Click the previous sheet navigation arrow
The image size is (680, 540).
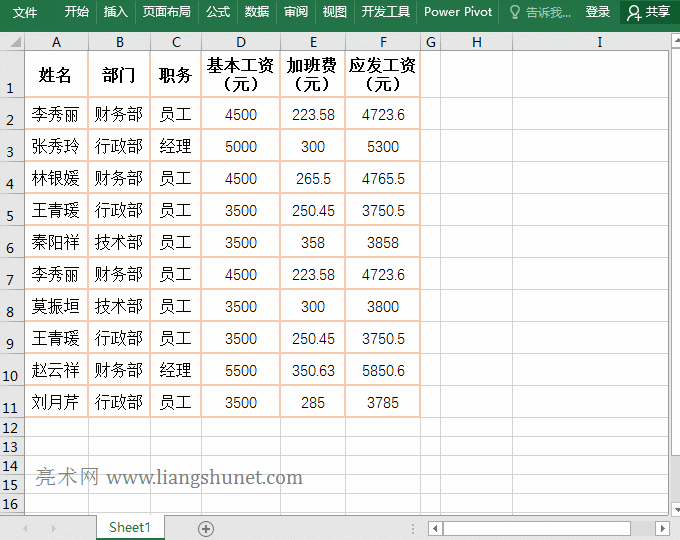point(25,528)
